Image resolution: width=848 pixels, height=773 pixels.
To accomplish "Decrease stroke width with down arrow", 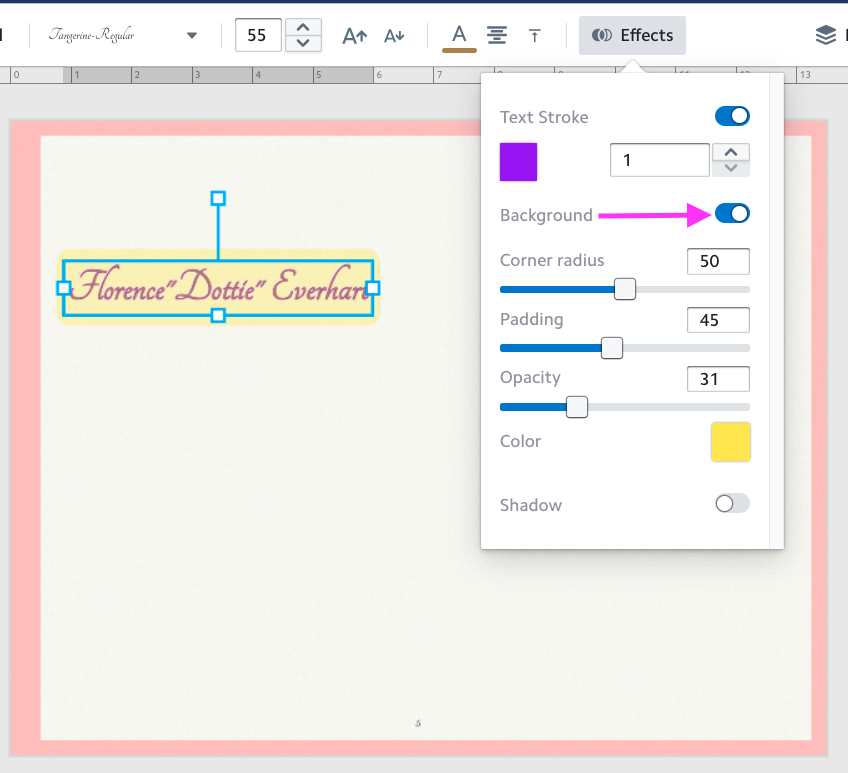I will pos(731,168).
